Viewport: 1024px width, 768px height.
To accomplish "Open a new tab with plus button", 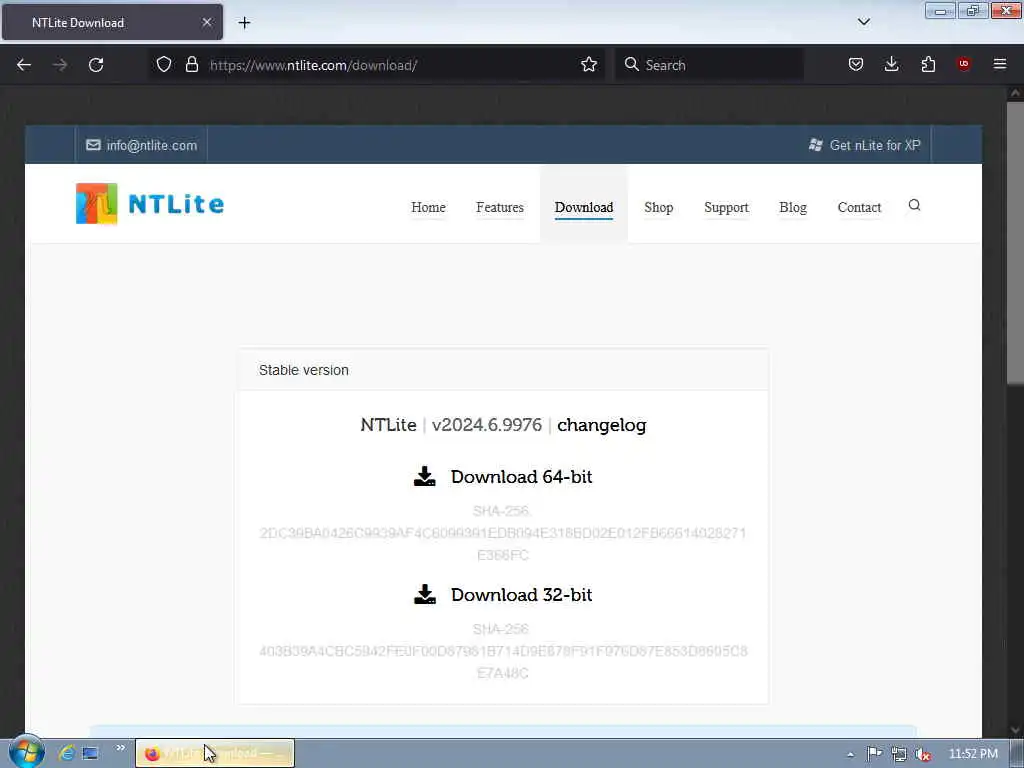I will coord(244,23).
